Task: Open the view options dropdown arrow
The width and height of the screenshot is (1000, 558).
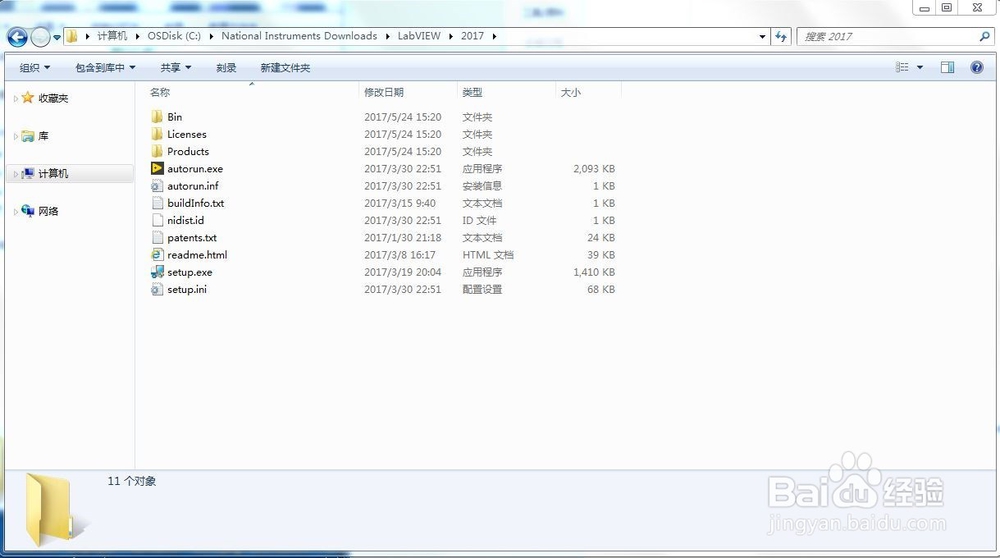Action: [920, 67]
